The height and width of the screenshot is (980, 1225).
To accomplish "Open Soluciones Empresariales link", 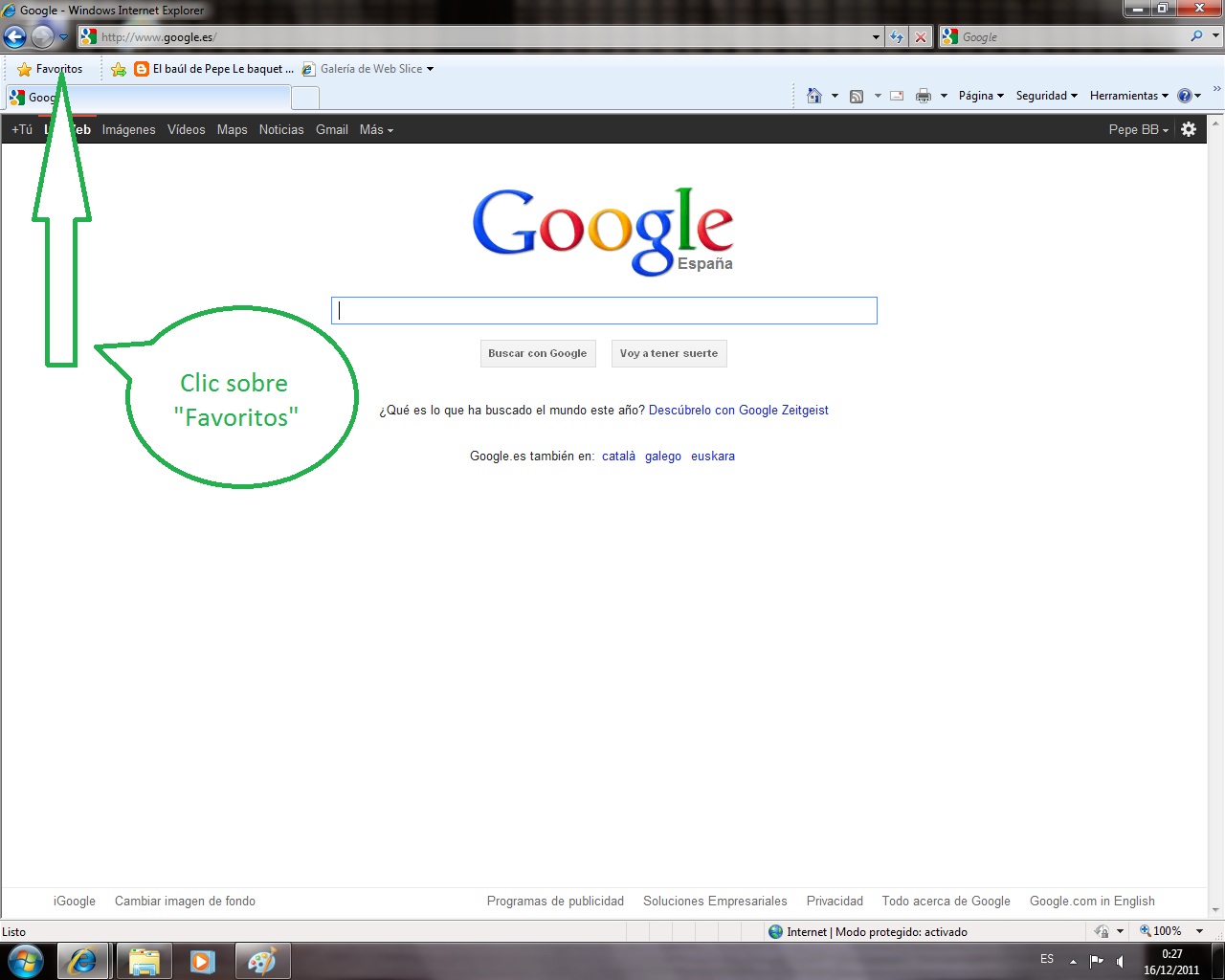I will click(x=715, y=902).
